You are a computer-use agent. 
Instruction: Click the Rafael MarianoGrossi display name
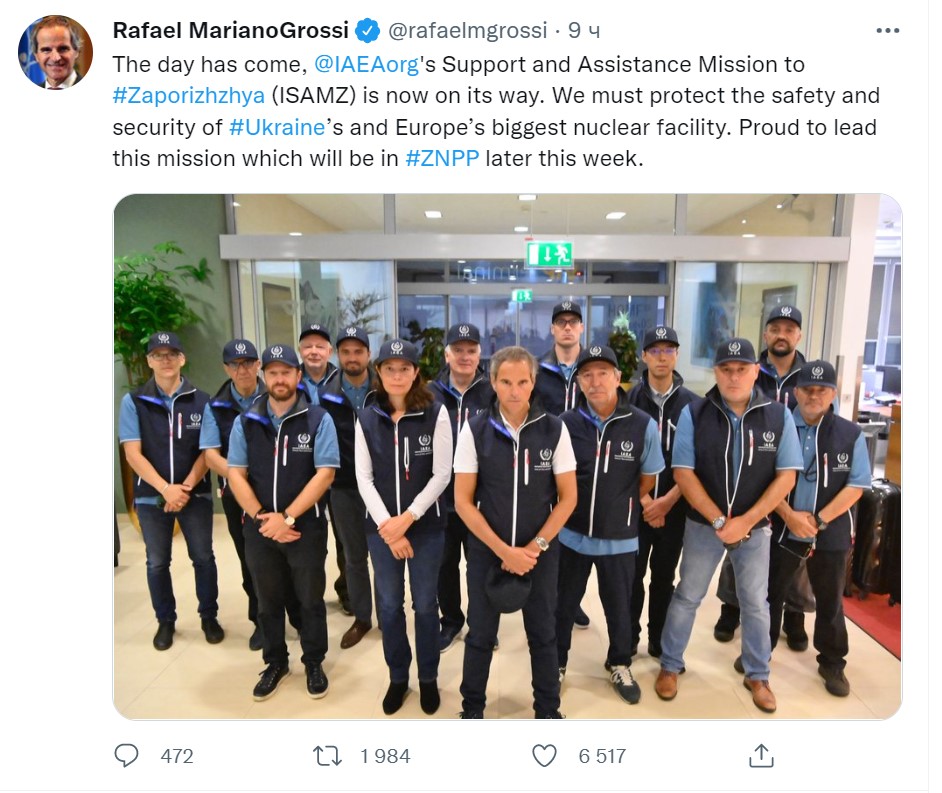pos(230,31)
